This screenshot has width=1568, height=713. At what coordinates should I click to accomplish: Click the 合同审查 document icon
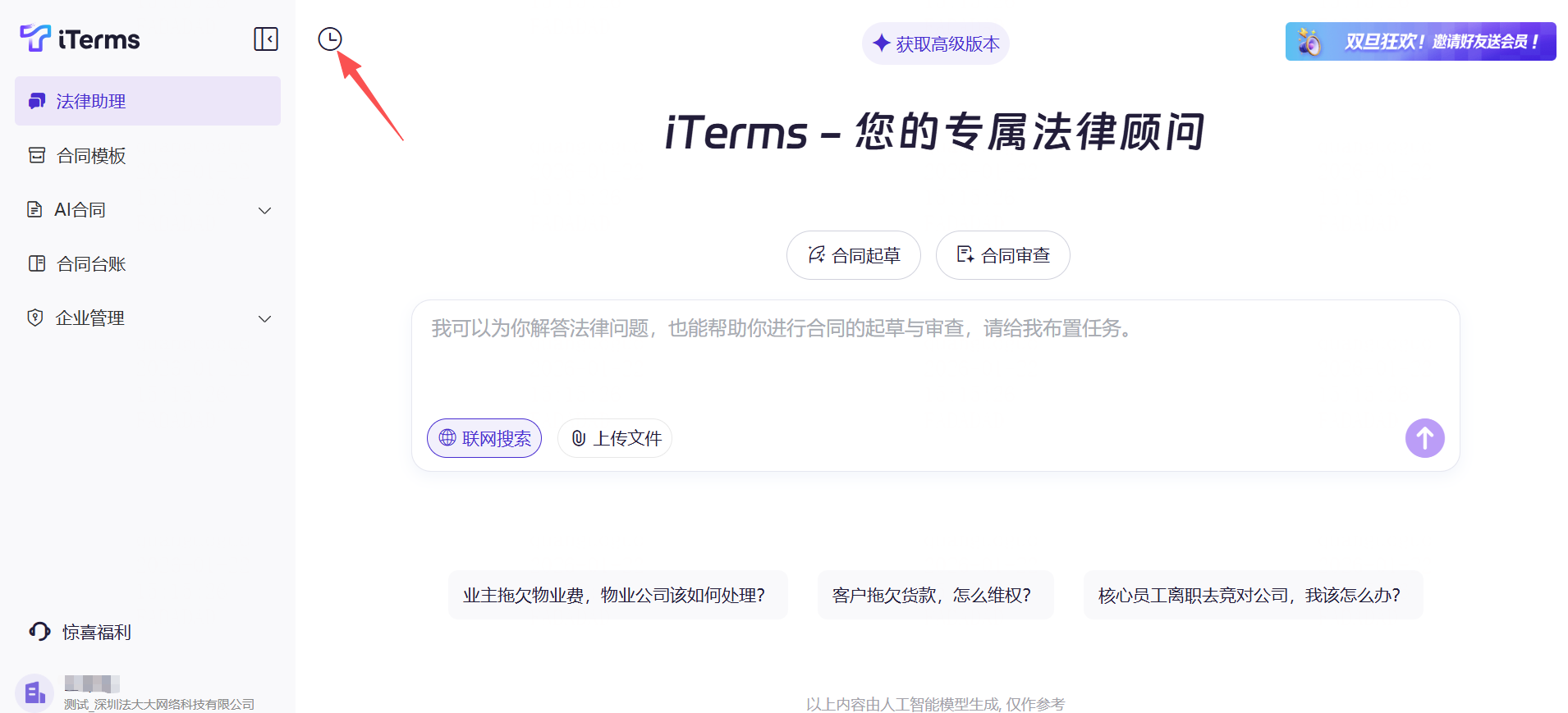click(x=965, y=254)
